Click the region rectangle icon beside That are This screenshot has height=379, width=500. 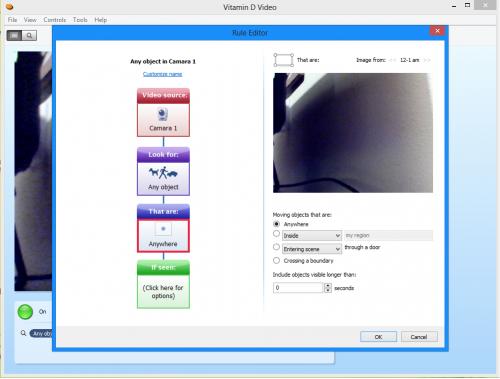[x=283, y=60]
